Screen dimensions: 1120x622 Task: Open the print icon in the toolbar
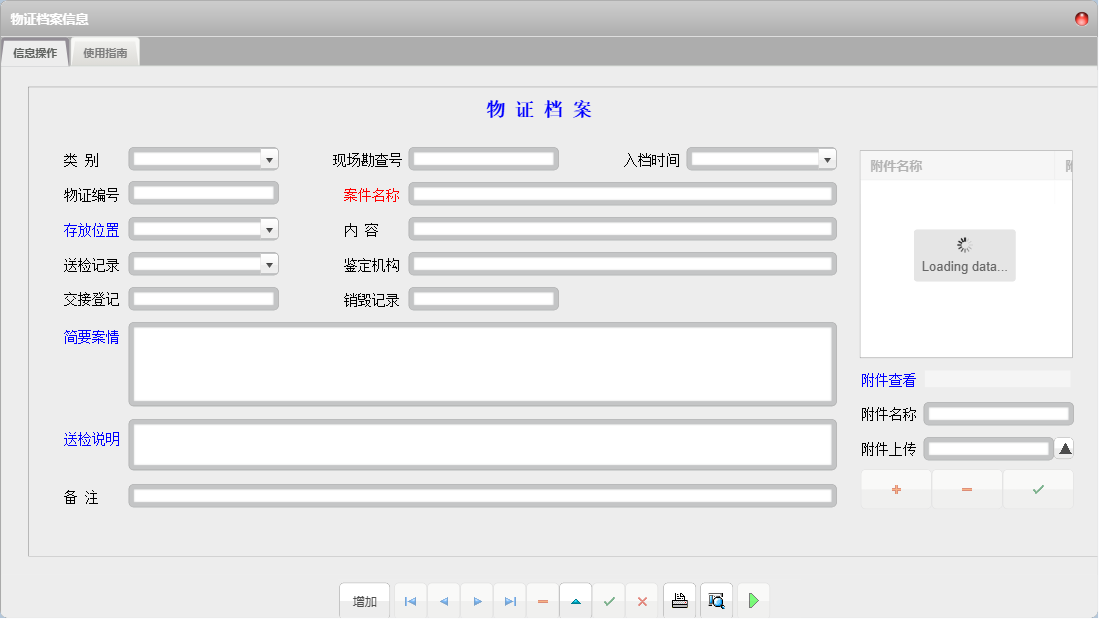pos(679,600)
